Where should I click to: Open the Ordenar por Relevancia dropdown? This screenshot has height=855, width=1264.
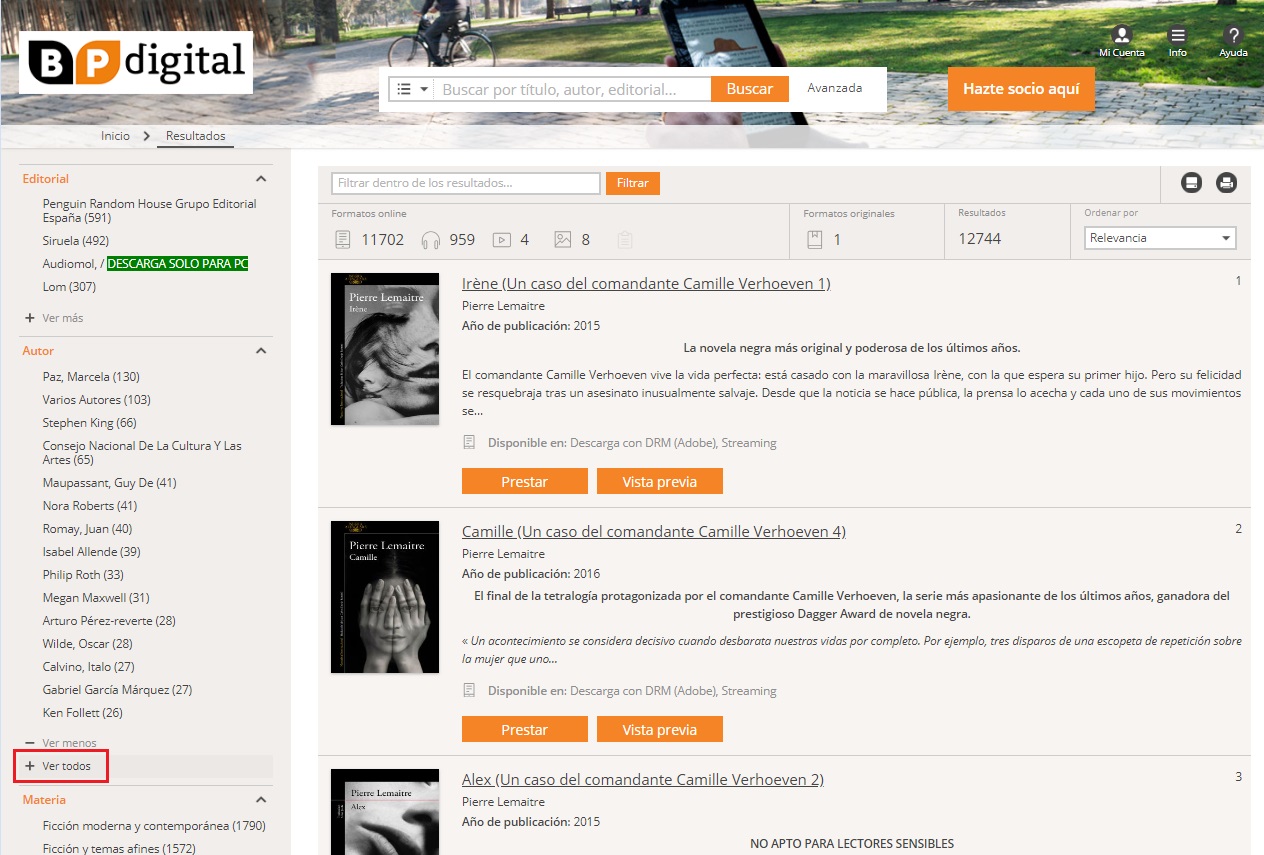tap(1160, 238)
